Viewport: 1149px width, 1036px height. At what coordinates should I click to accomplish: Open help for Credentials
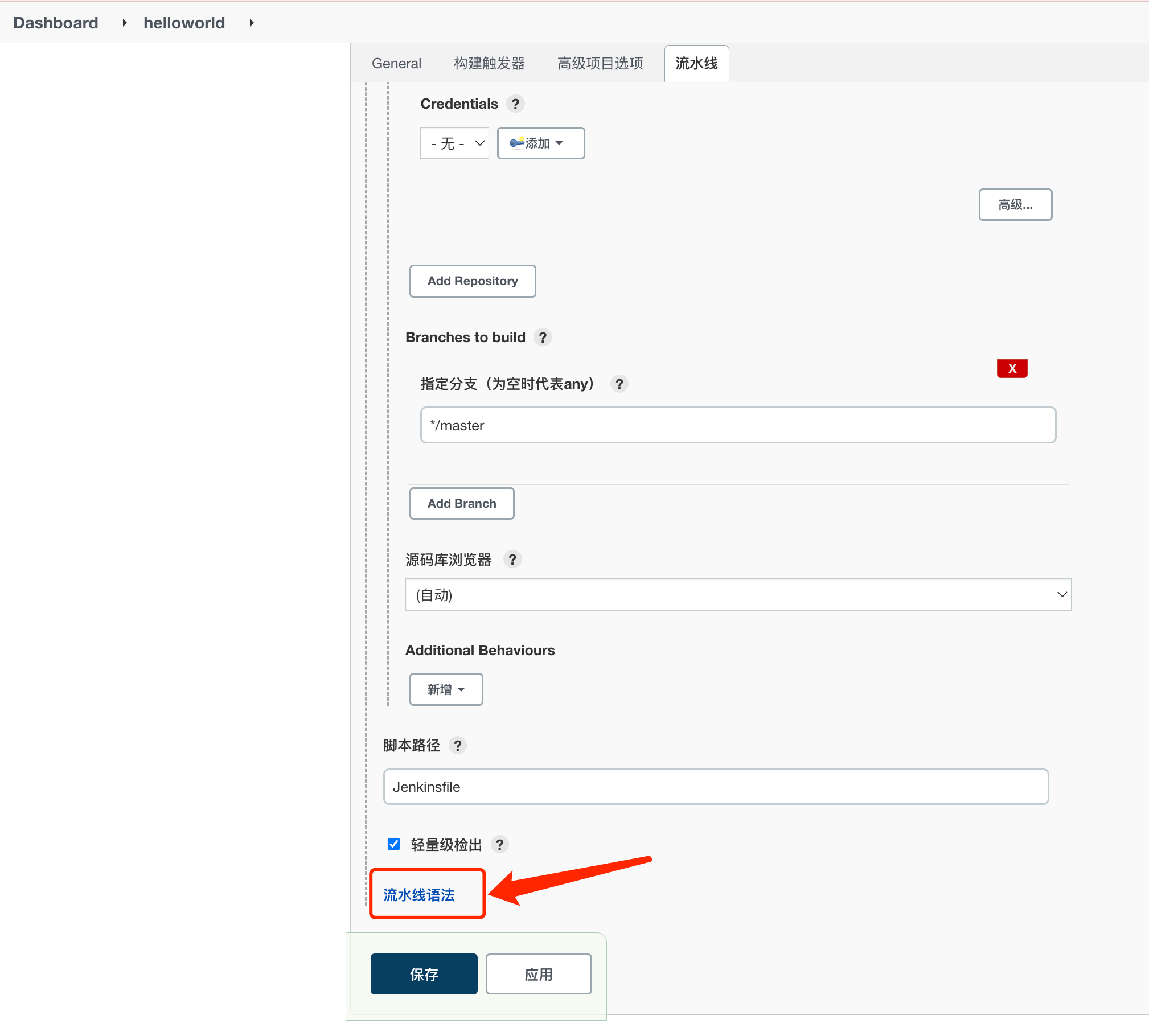click(x=515, y=104)
